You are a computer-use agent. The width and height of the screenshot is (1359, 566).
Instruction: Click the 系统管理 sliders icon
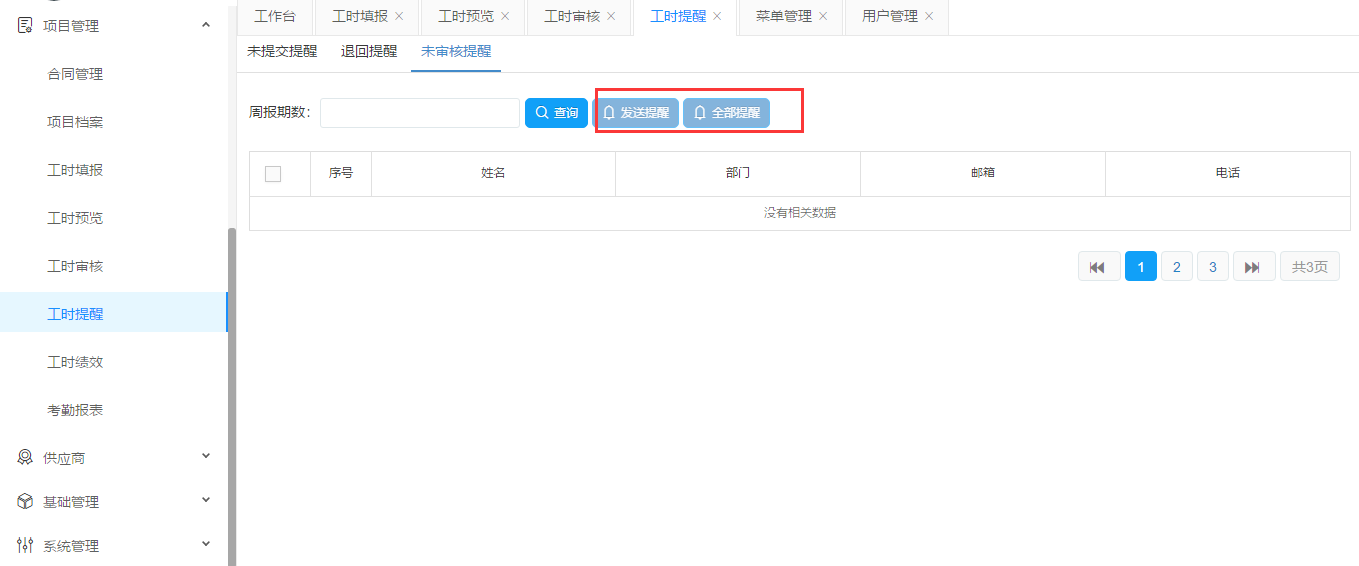25,545
